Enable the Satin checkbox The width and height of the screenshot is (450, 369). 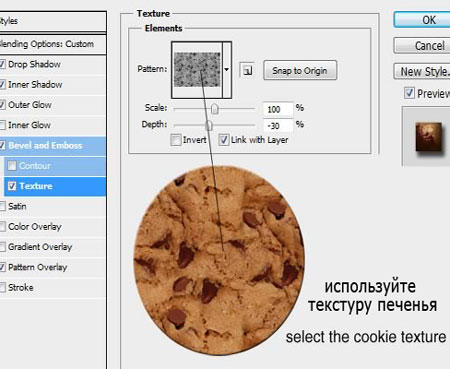click(x=2, y=206)
